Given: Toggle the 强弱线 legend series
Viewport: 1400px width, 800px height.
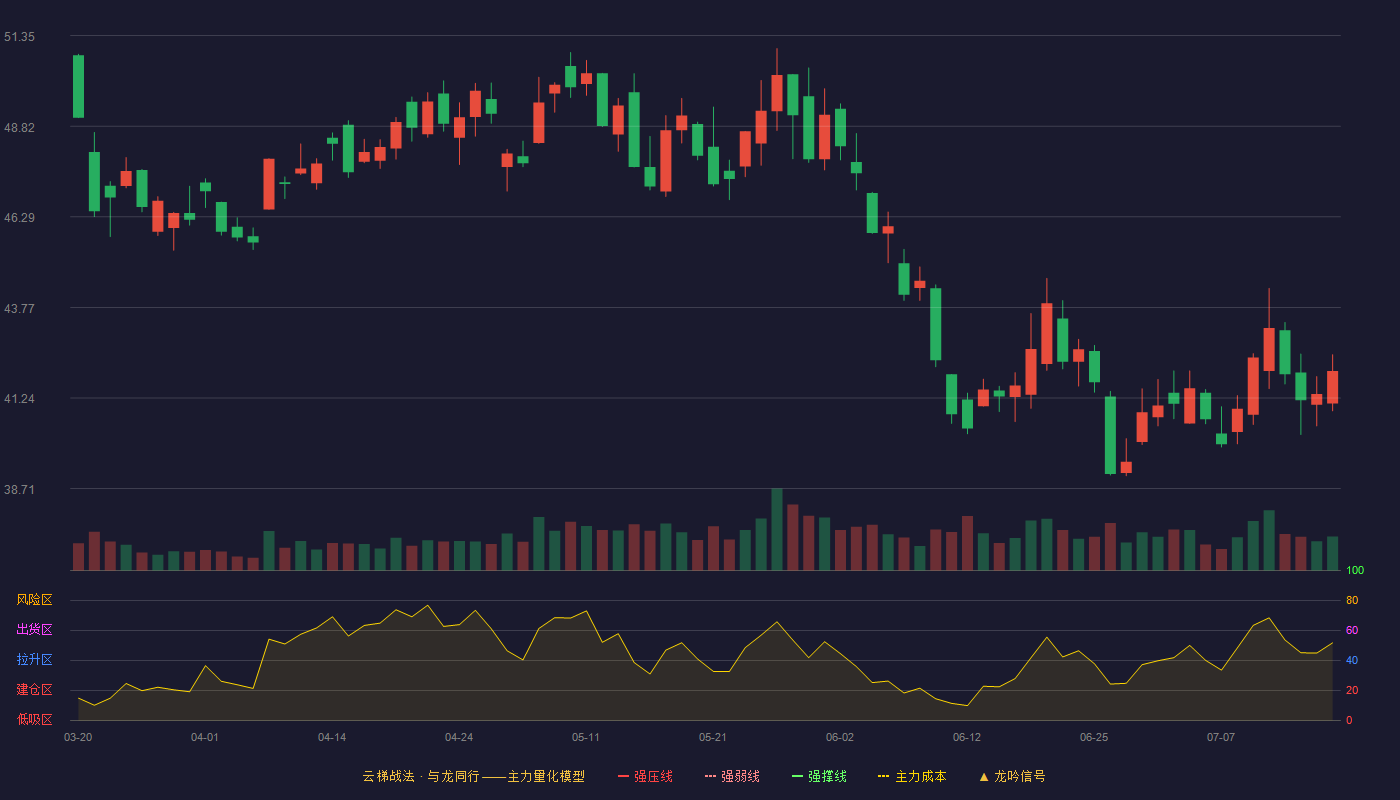Looking at the screenshot, I should (x=732, y=776).
